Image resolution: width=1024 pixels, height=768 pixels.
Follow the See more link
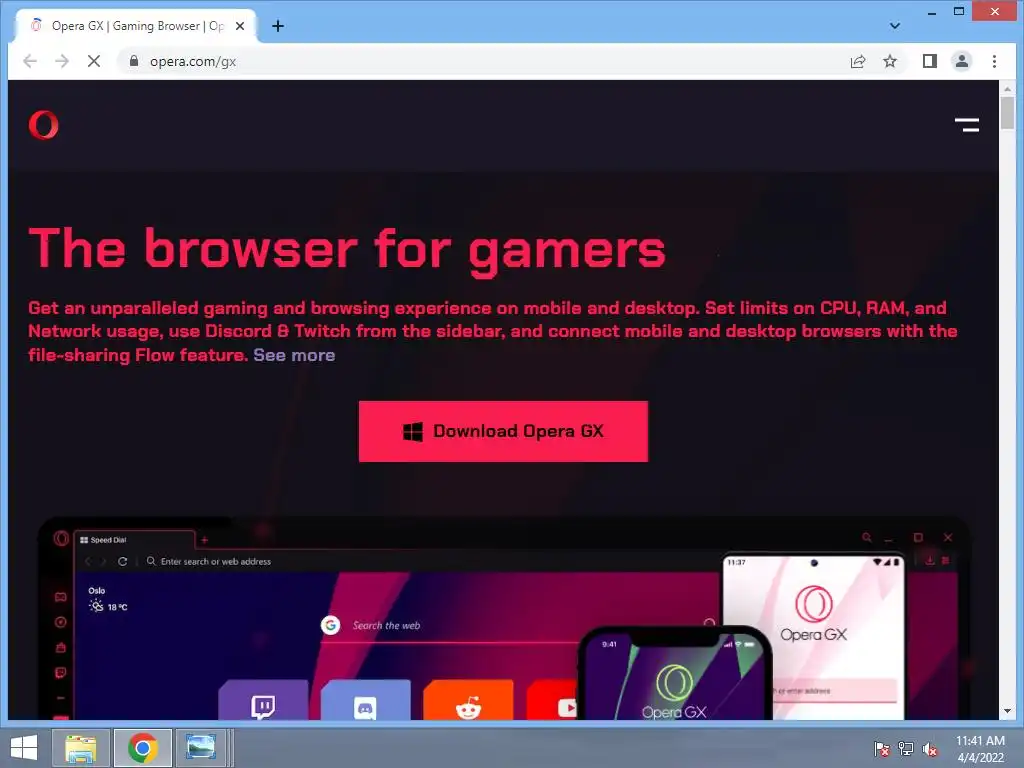(294, 355)
